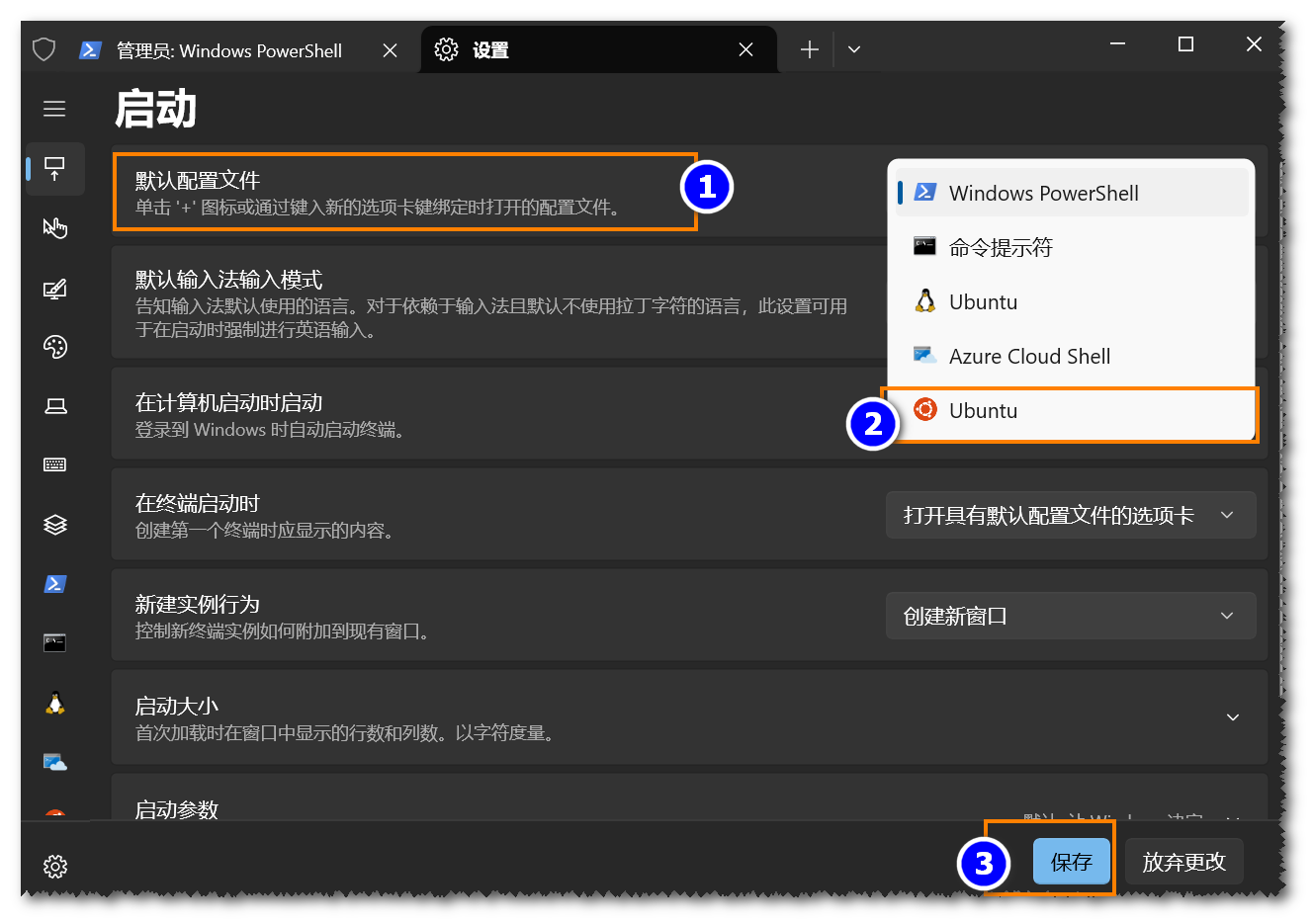Choose the orange-logo Ubuntu profile in the list
Viewport: 1313px width, 924px height.
1072,411
